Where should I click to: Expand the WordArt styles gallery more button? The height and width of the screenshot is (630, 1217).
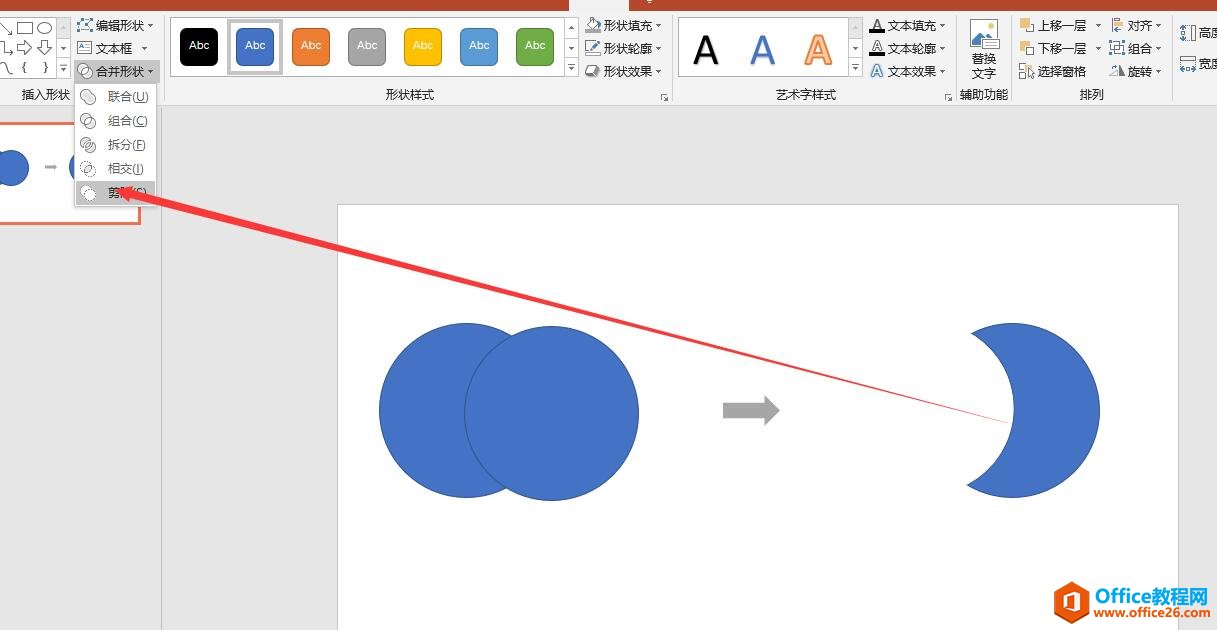(856, 68)
